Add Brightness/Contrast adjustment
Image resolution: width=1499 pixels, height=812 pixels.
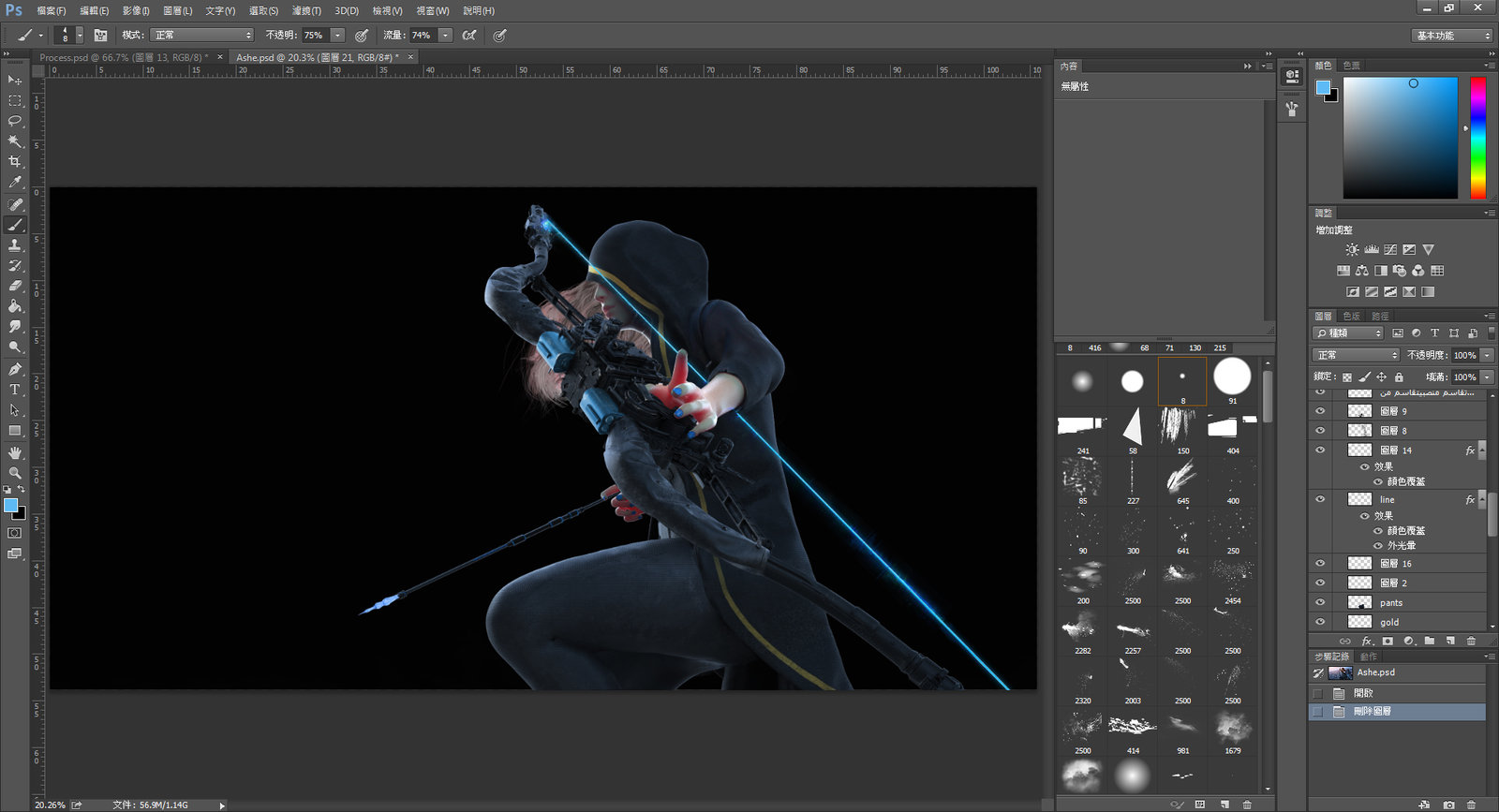coord(1352,249)
